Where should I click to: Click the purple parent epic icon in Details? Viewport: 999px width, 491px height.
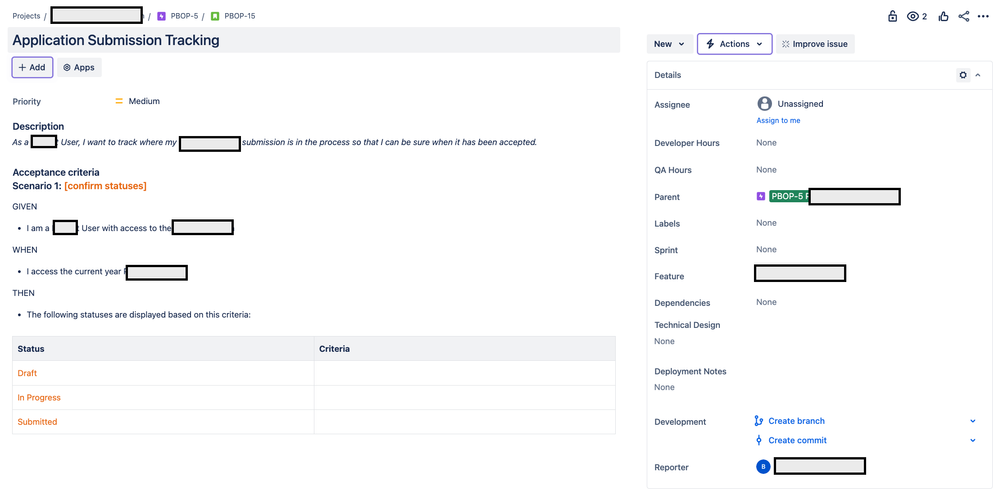[760, 197]
